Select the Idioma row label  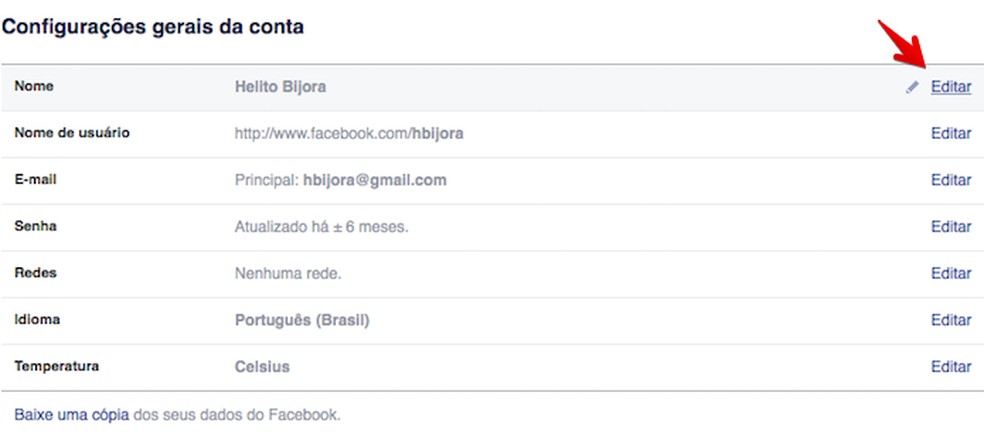pos(37,320)
